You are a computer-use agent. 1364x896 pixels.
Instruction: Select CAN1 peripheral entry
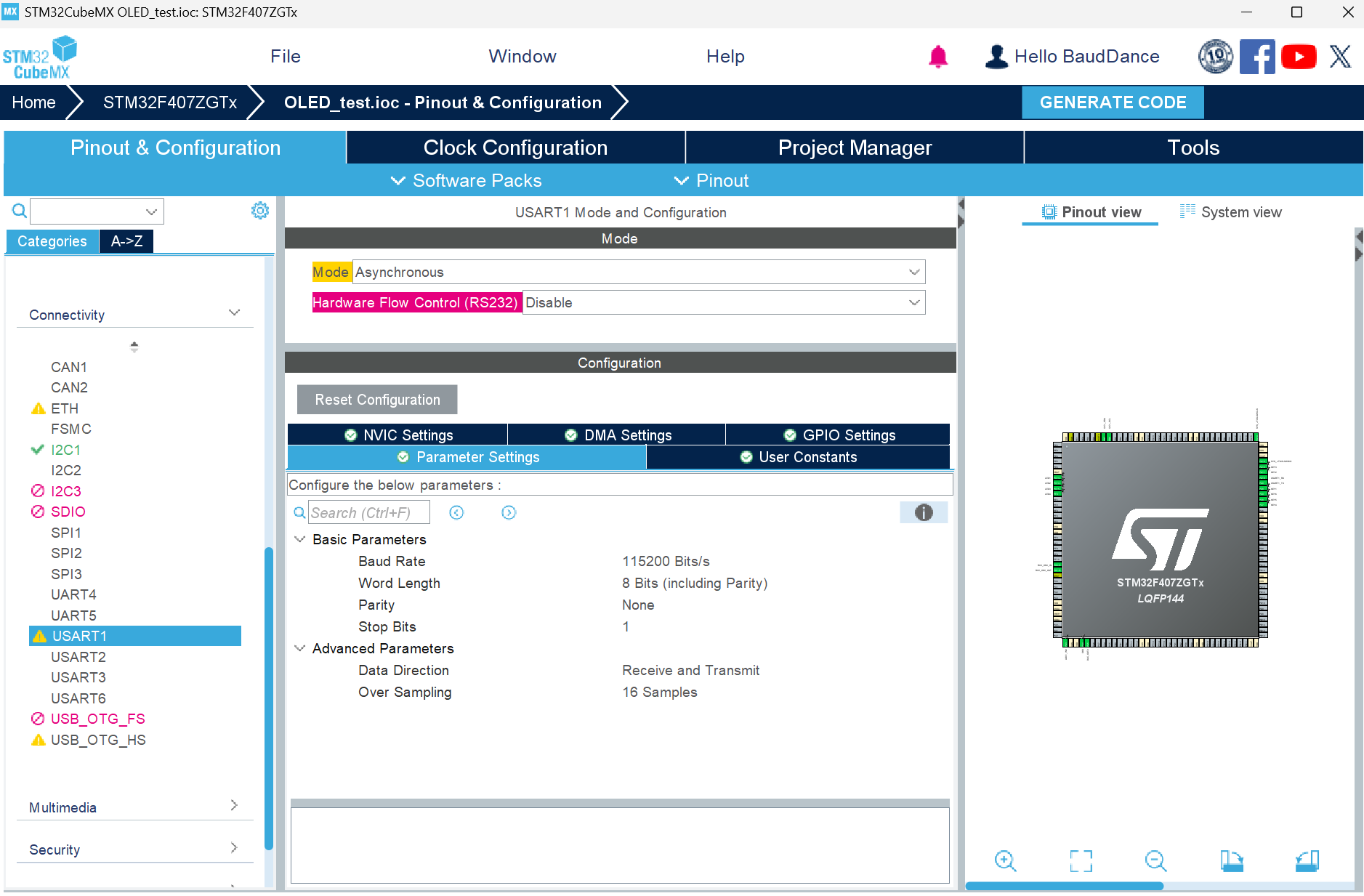coord(69,367)
